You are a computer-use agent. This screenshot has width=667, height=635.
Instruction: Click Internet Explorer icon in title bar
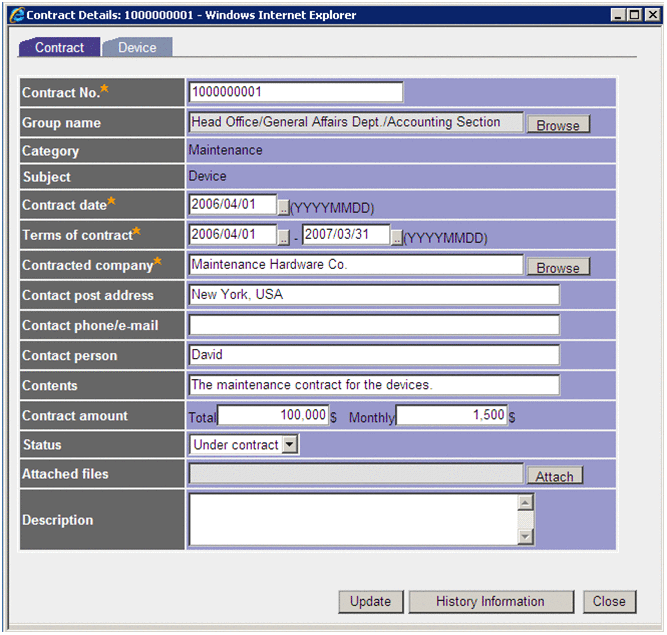tap(15, 15)
